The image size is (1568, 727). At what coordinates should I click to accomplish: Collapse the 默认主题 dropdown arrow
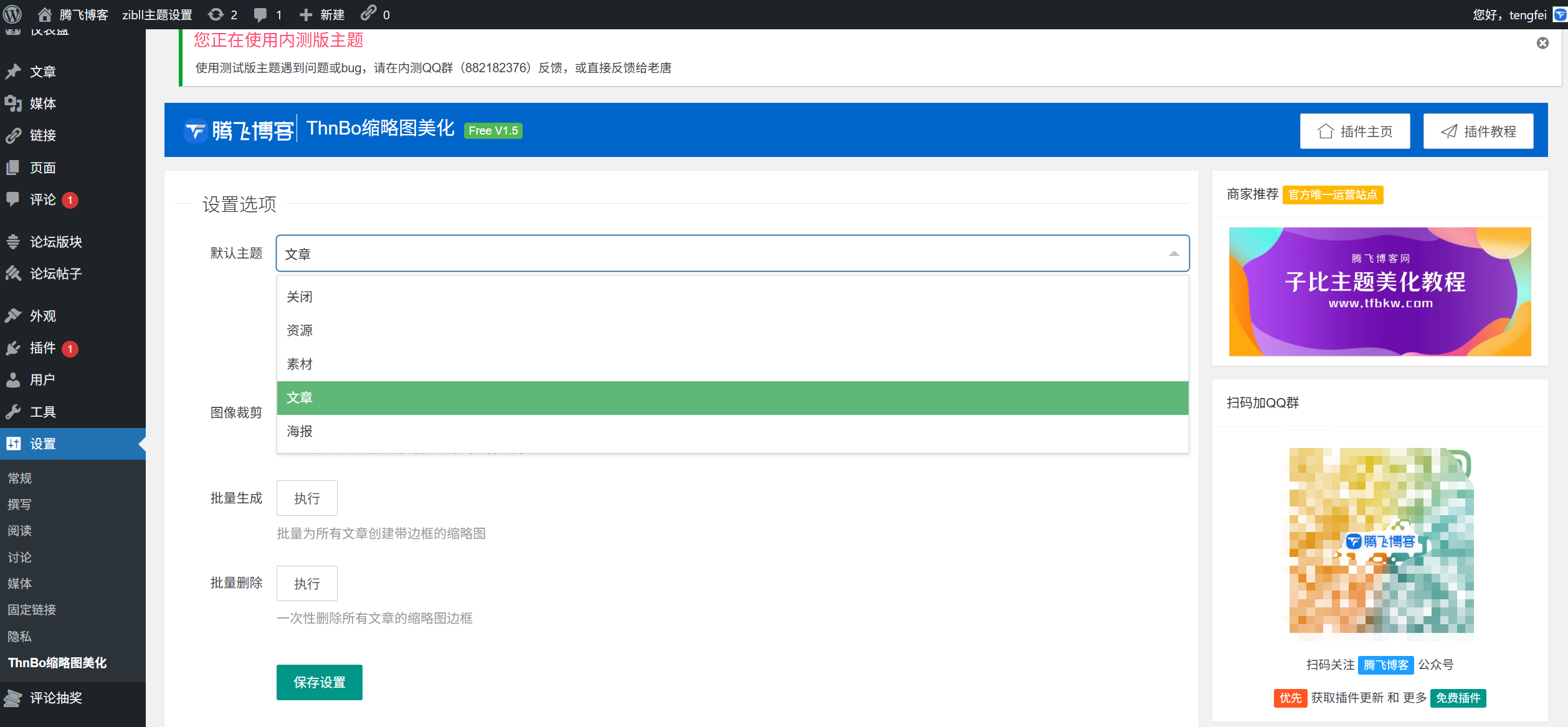pyautogui.click(x=1174, y=254)
